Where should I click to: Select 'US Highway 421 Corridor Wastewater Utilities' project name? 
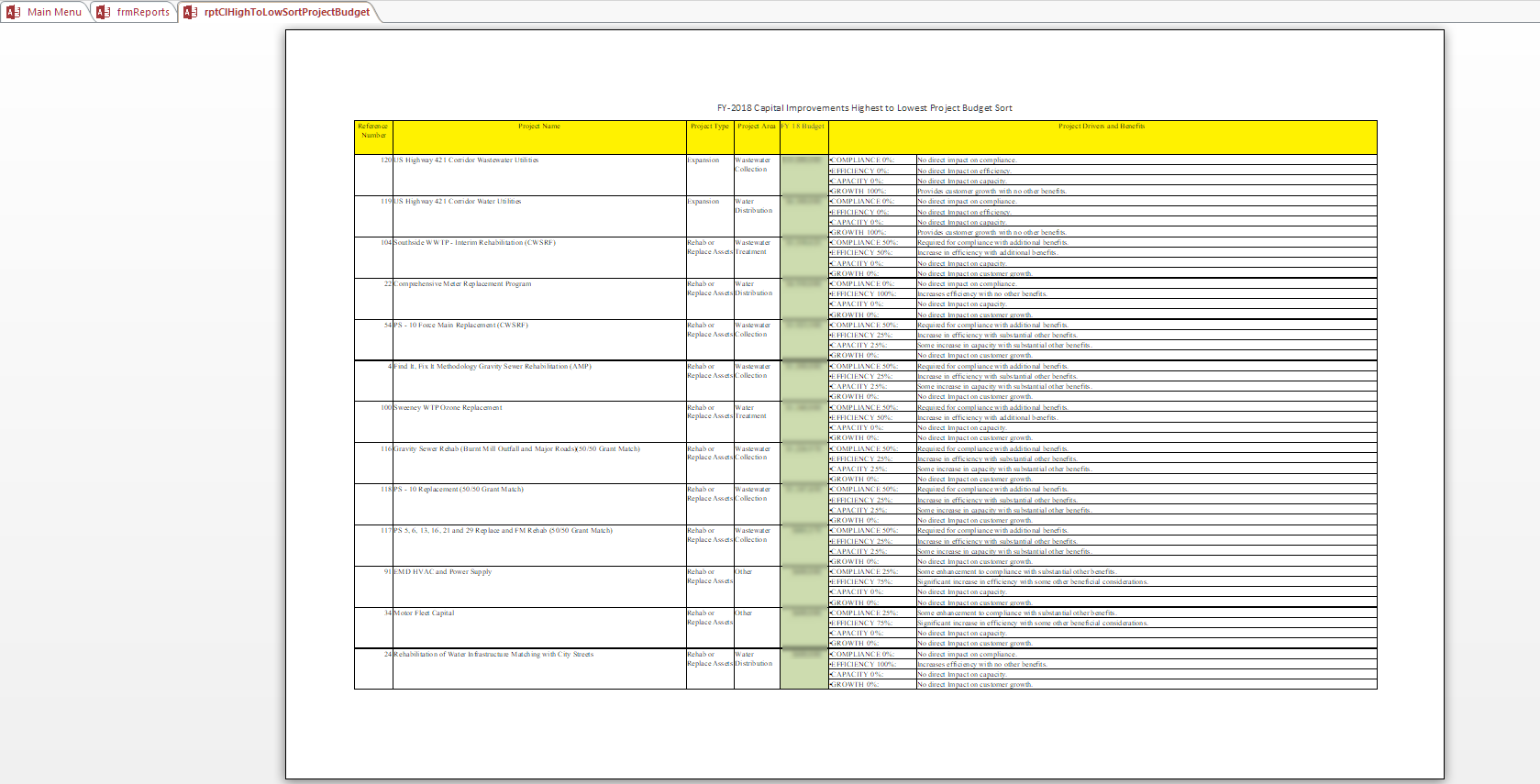pos(467,160)
